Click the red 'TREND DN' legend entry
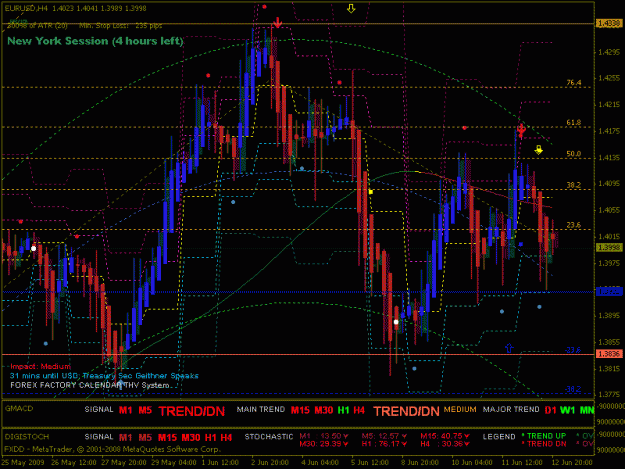This screenshot has width=625, height=469. tap(544, 443)
